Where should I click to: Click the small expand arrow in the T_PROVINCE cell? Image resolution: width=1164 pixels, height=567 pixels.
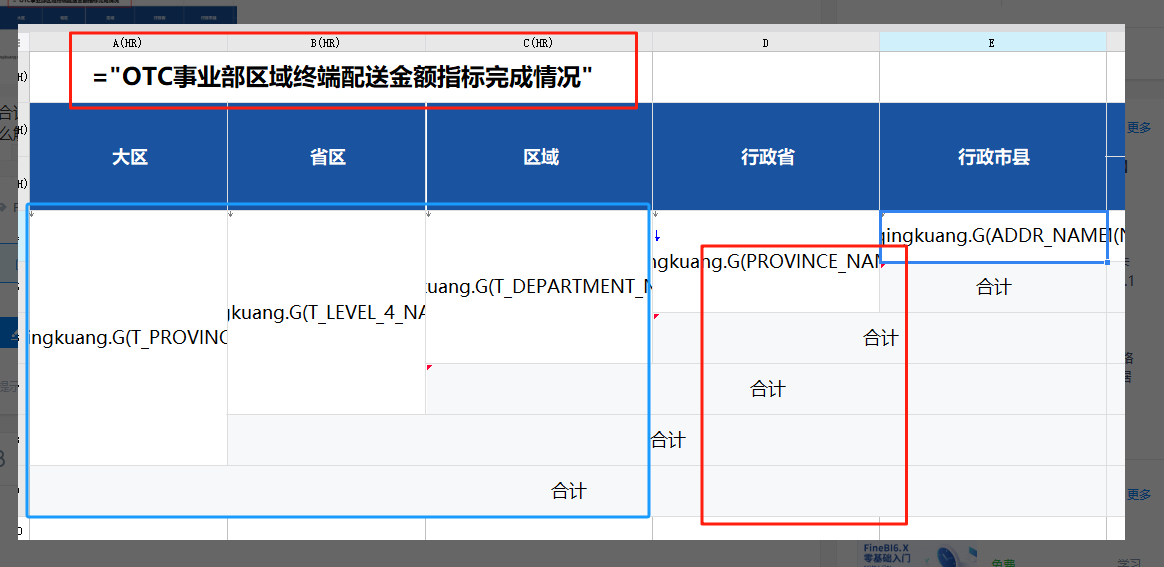(x=33, y=214)
